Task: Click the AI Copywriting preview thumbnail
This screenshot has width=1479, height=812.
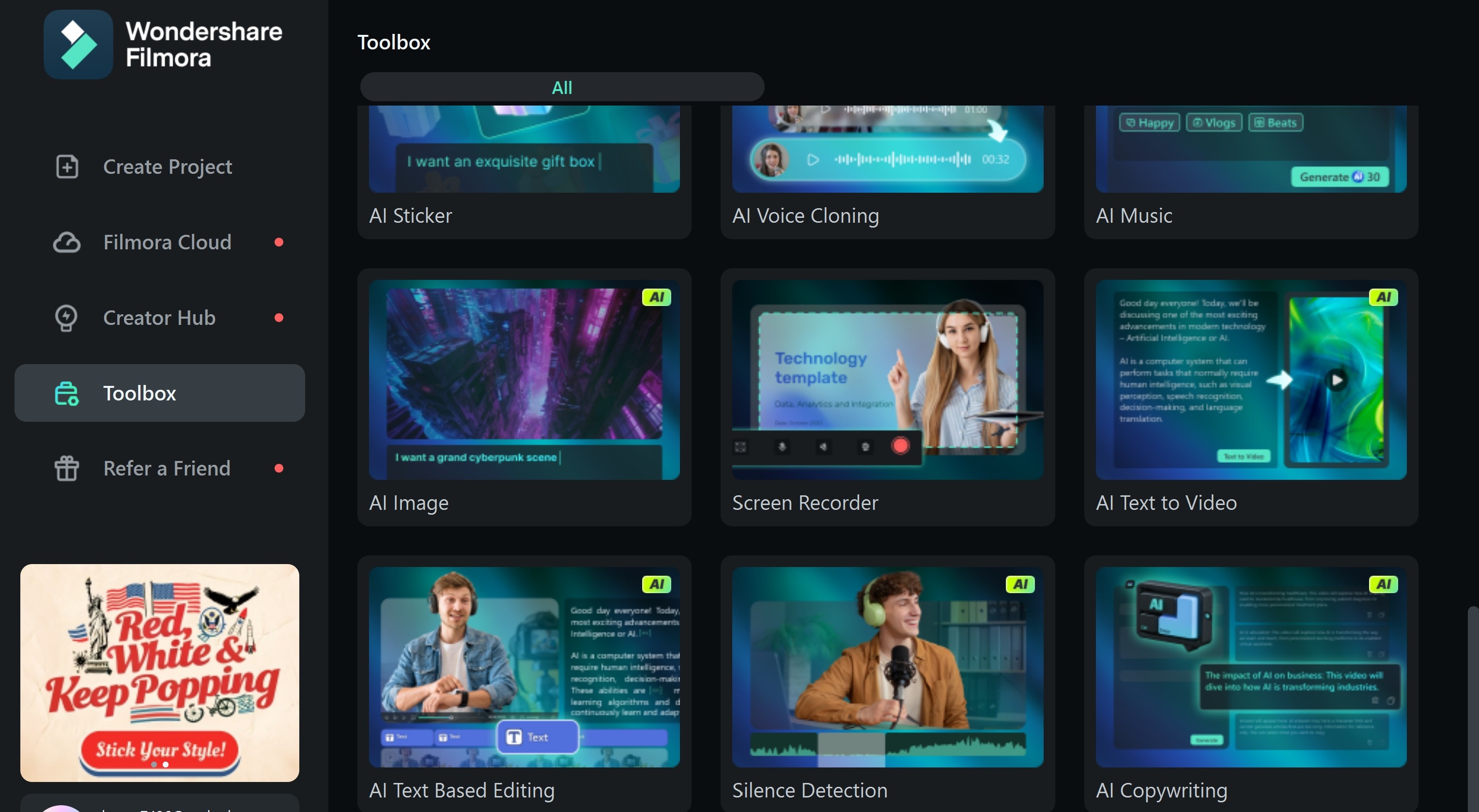Action: (x=1251, y=667)
